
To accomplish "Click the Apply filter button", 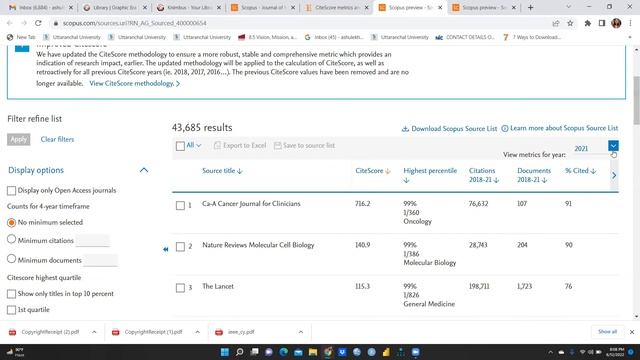I will tap(19, 140).
